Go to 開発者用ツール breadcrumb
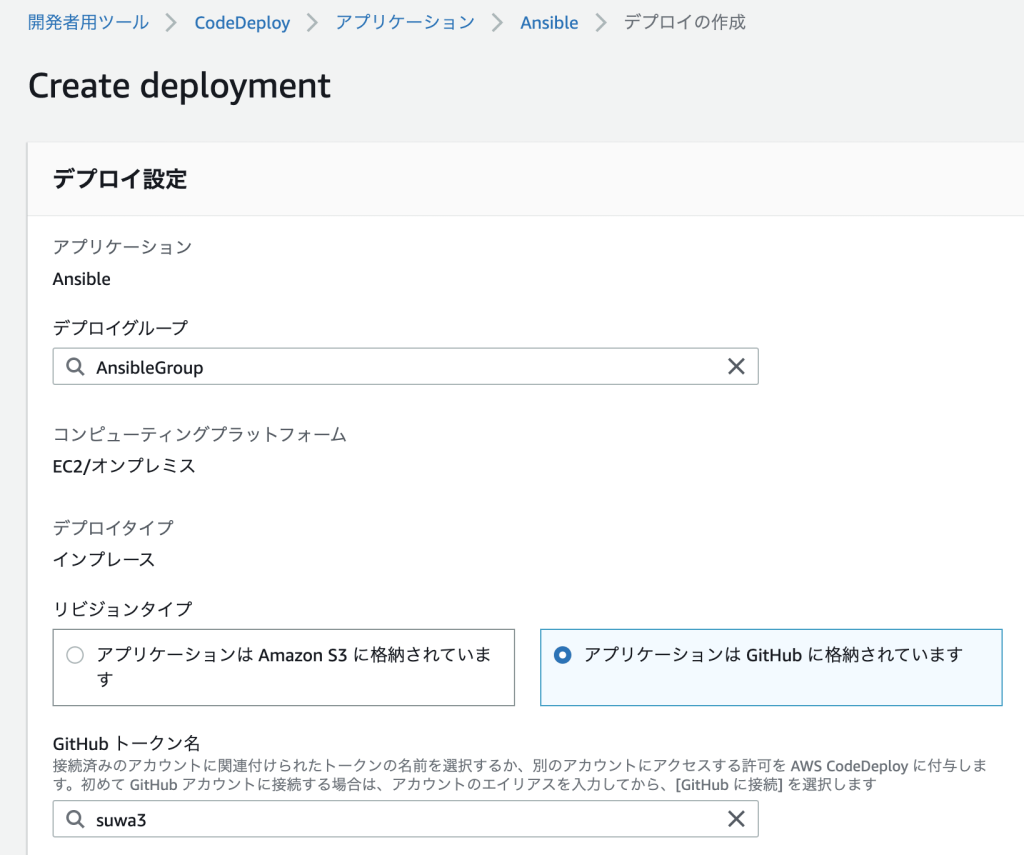Screen dimensions: 1024x855 [x=88, y=22]
